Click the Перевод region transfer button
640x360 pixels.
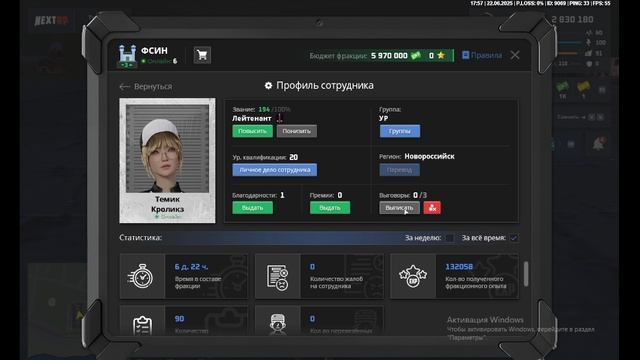point(400,170)
